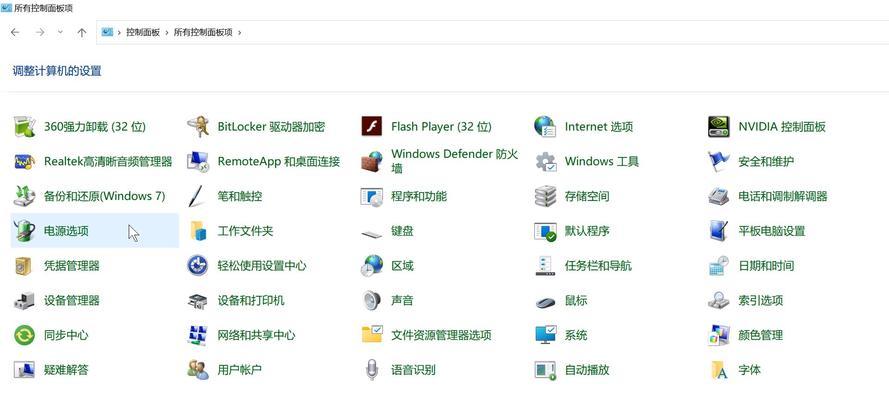The height and width of the screenshot is (400, 889).
Task: Open the 设备和打印机 printer icon
Action: (x=198, y=301)
